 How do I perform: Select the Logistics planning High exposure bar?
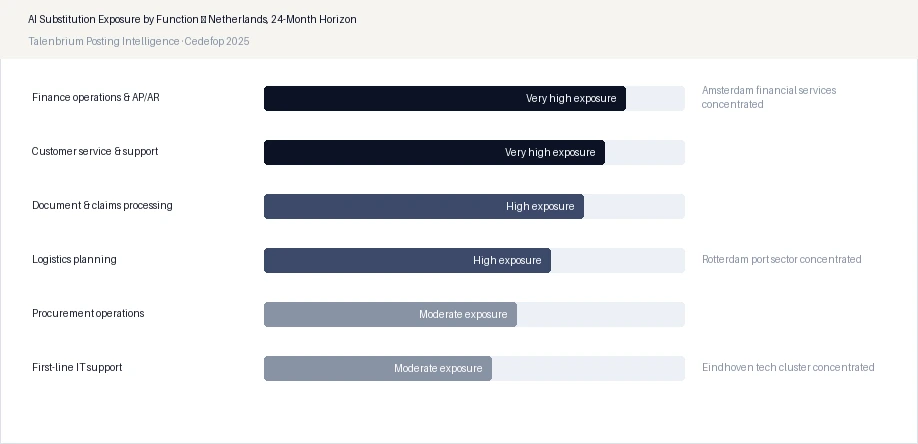coord(407,260)
